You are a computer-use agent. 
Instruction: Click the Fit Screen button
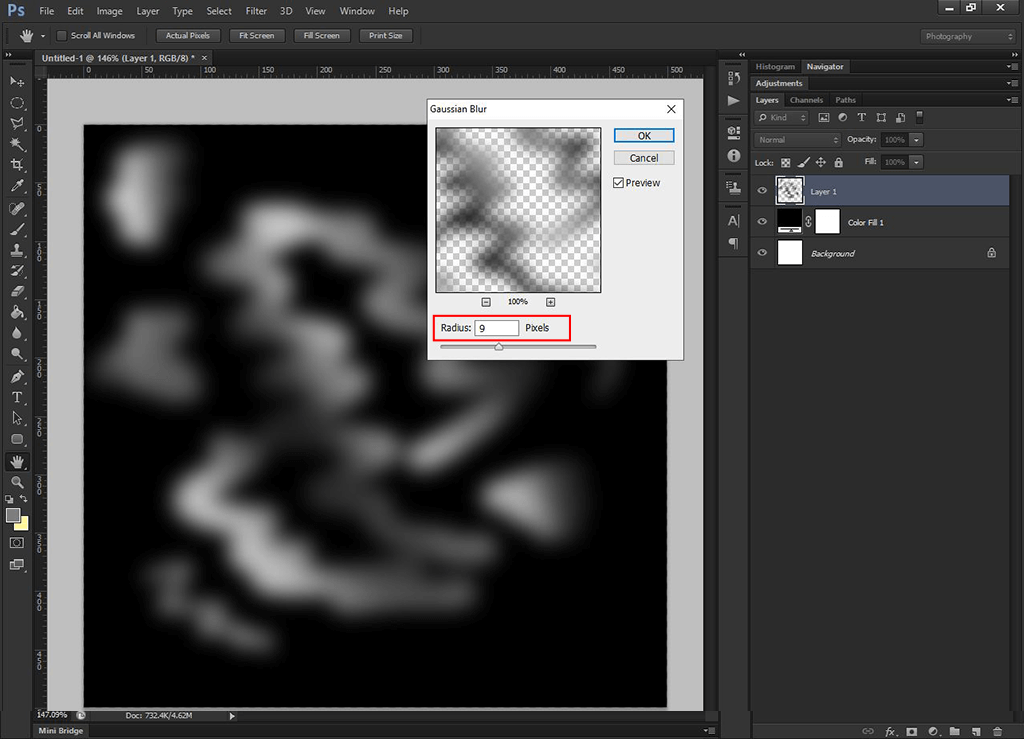tap(257, 35)
